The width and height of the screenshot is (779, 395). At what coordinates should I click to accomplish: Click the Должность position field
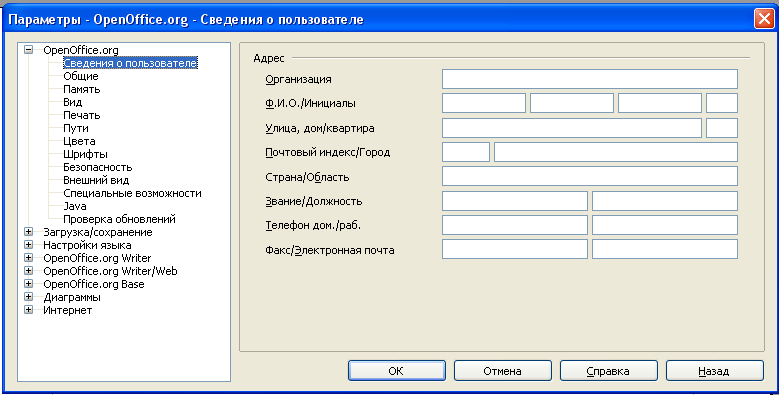[x=665, y=201]
